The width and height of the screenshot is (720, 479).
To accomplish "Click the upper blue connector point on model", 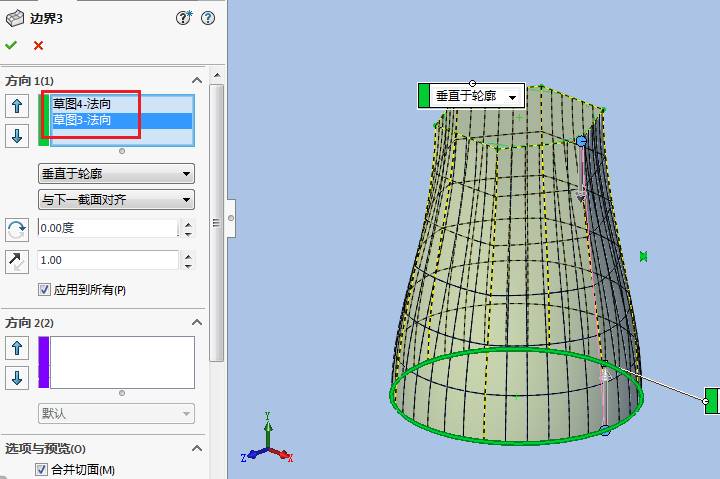I will 582,141.
